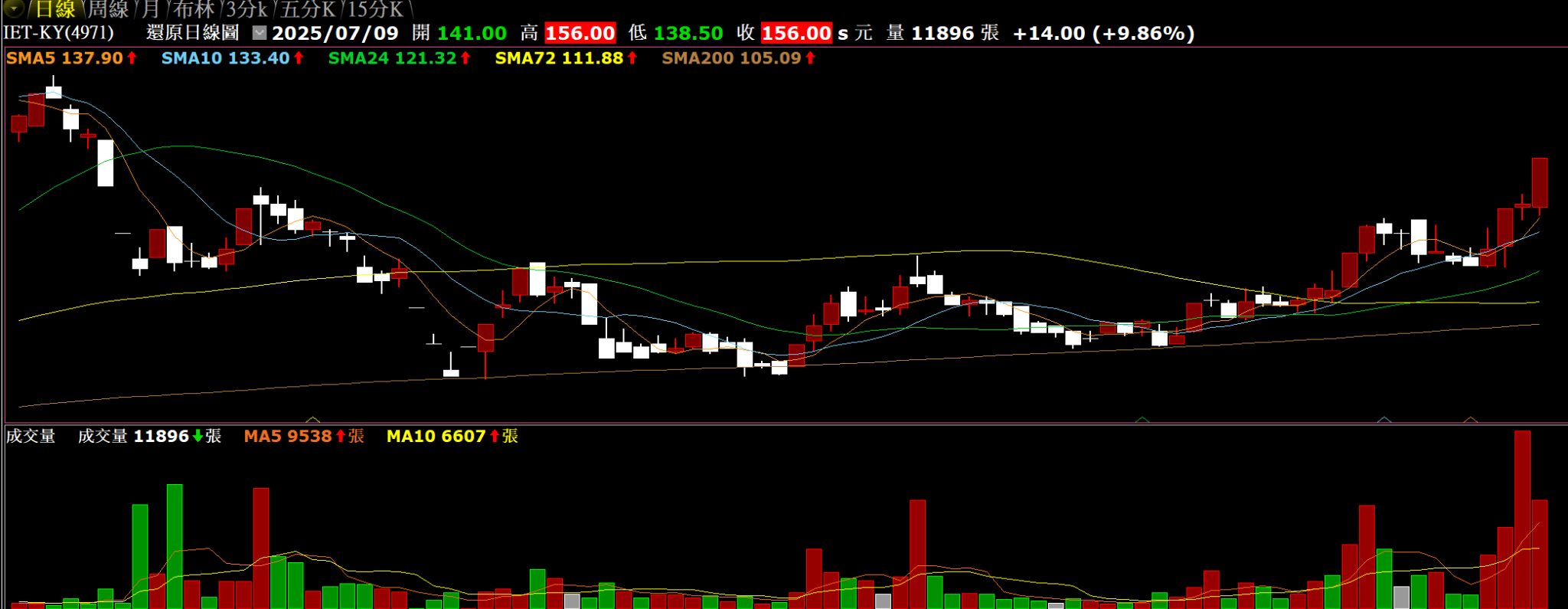Select the 五分K chart tab
The width and height of the screenshot is (1568, 609).
pyautogui.click(x=308, y=10)
